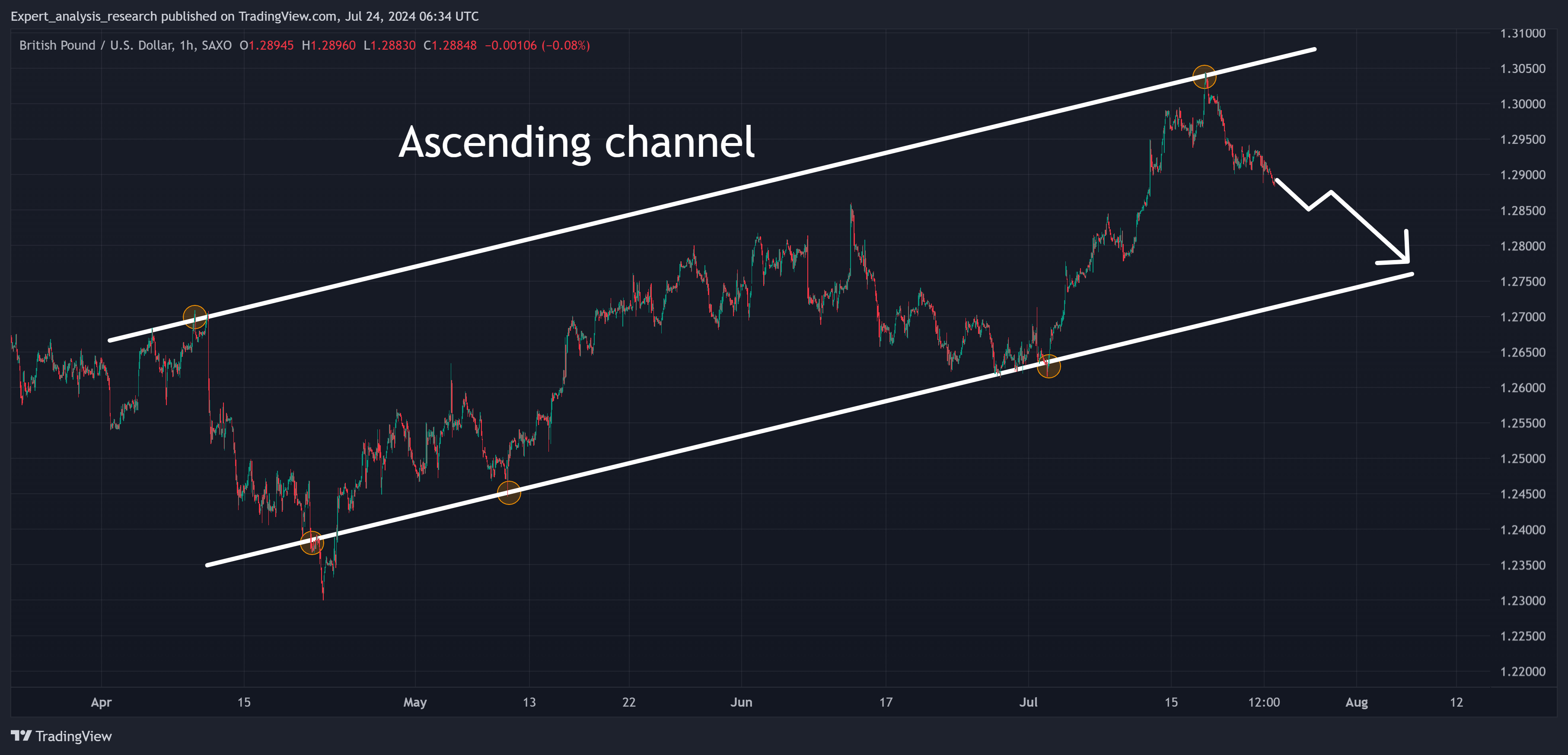
Task: Click the 1.28500 price axis label
Action: click(1522, 210)
